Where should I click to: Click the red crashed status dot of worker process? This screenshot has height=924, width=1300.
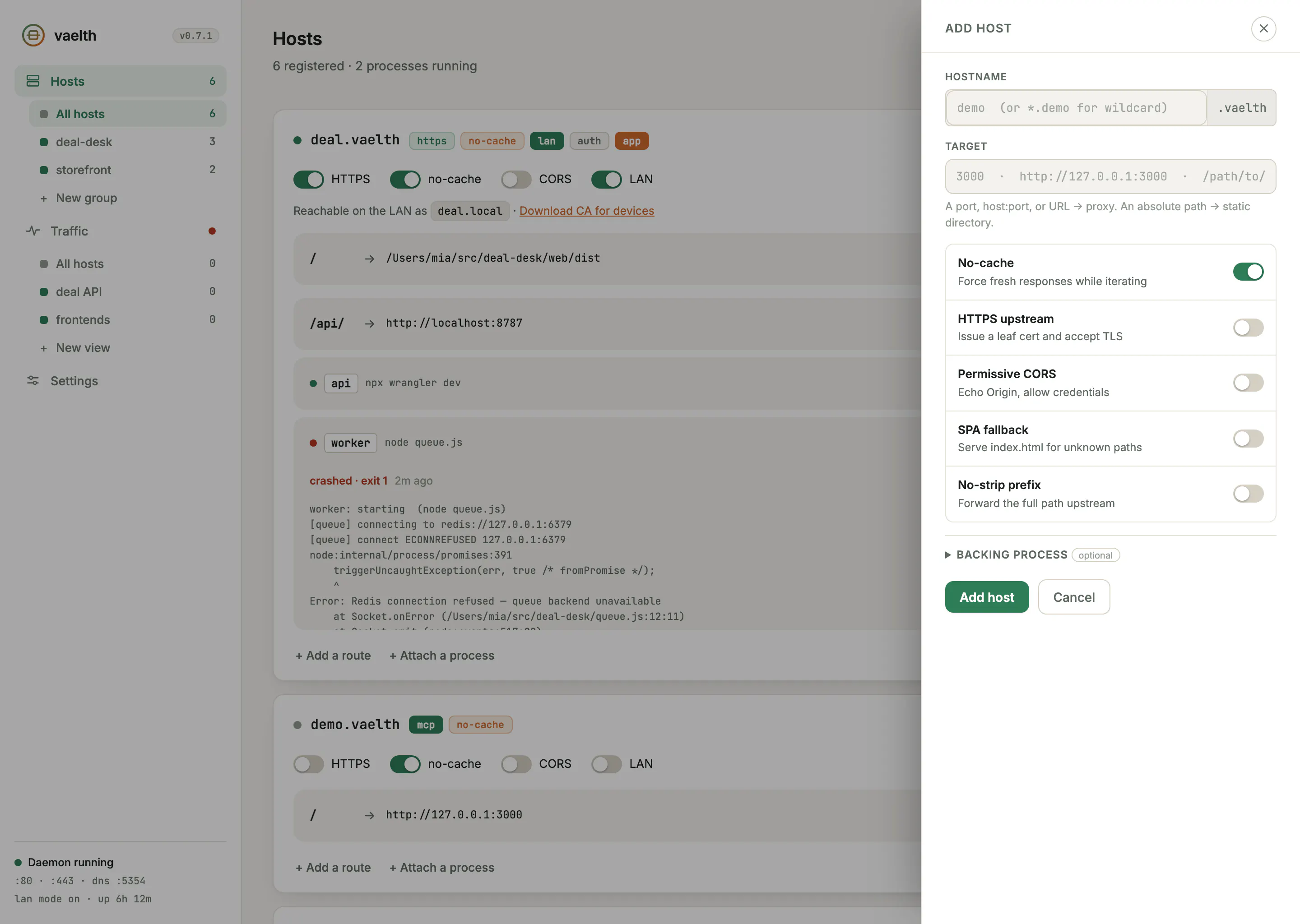coord(313,443)
